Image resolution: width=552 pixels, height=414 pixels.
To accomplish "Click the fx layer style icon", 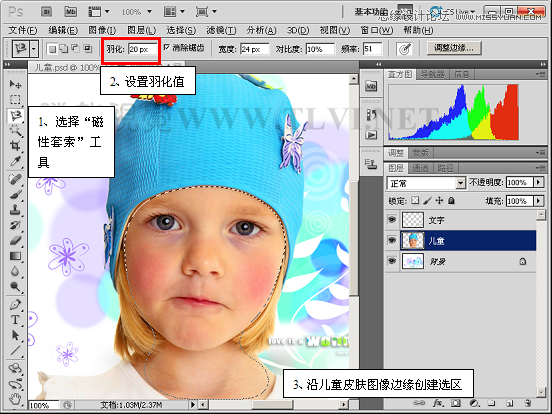I will (x=438, y=403).
